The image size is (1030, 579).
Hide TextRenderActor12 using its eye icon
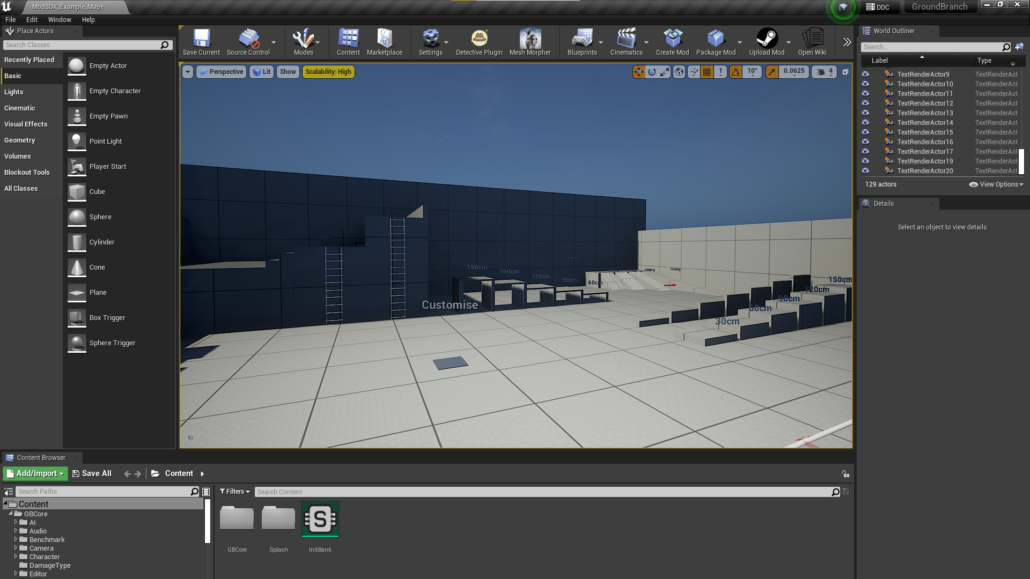click(x=866, y=103)
